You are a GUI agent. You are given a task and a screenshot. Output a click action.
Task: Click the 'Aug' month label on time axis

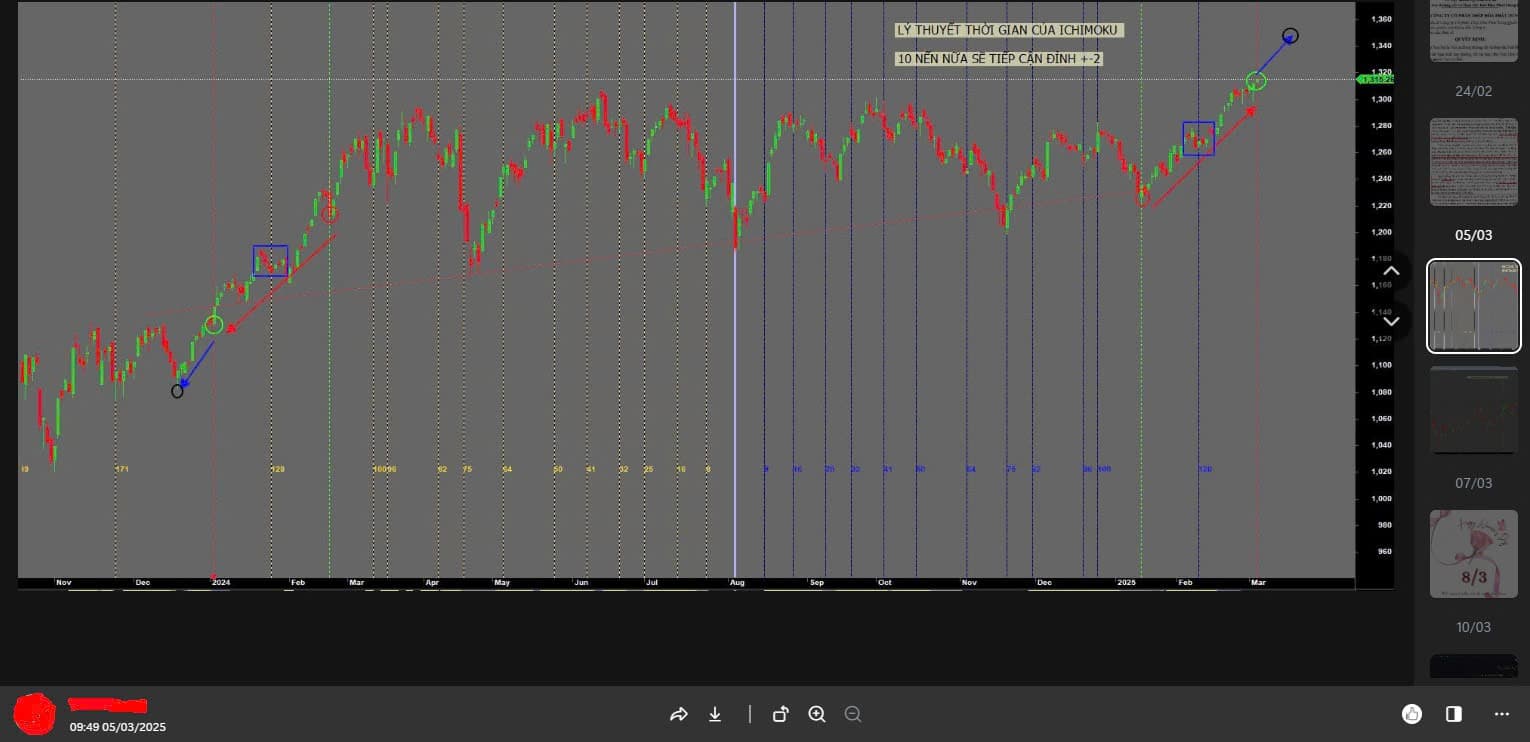click(737, 582)
